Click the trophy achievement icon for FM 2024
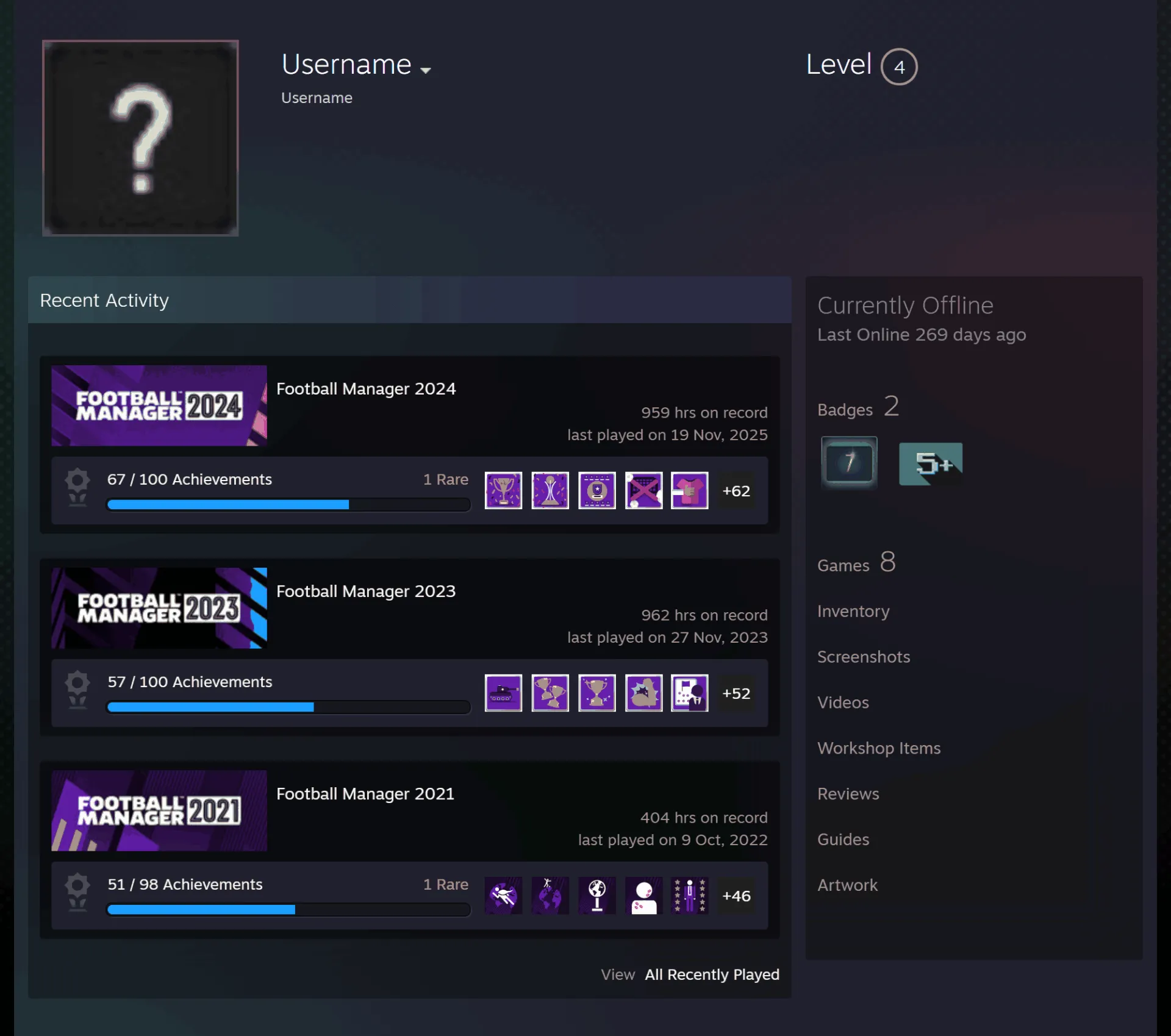 (x=503, y=490)
